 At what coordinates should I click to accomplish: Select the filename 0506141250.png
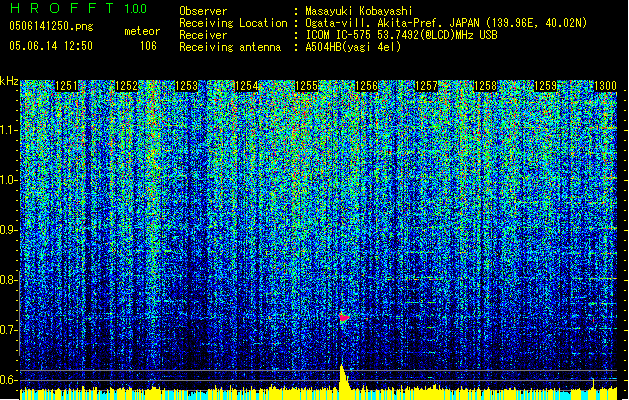(x=51, y=26)
